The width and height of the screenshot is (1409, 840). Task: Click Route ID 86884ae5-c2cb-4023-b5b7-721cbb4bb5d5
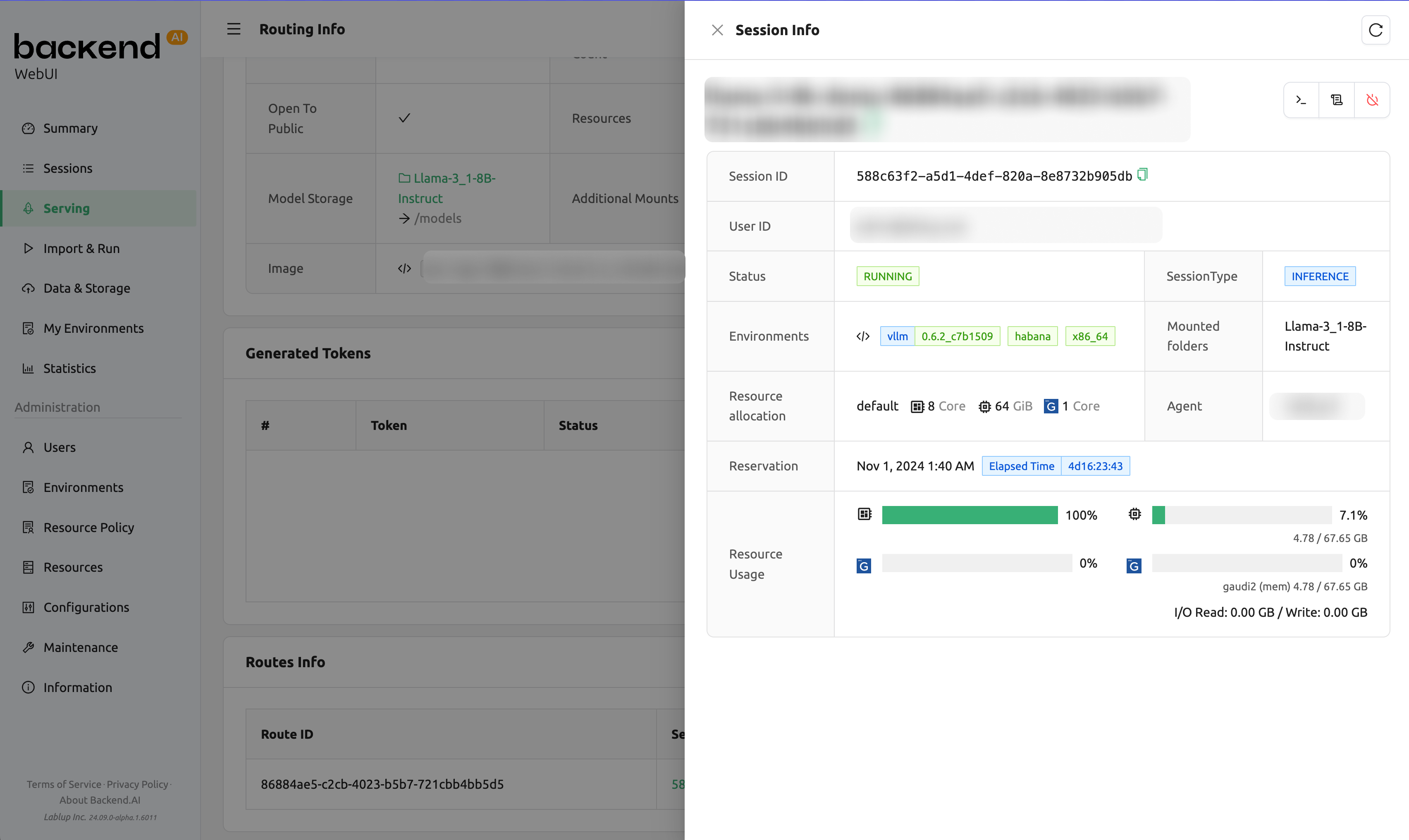tap(382, 784)
